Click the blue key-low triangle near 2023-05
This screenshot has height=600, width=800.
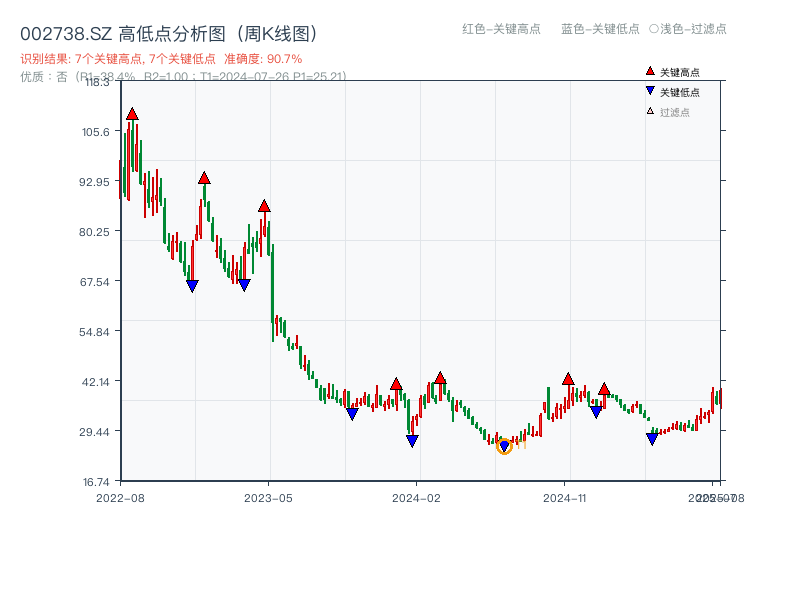click(244, 285)
